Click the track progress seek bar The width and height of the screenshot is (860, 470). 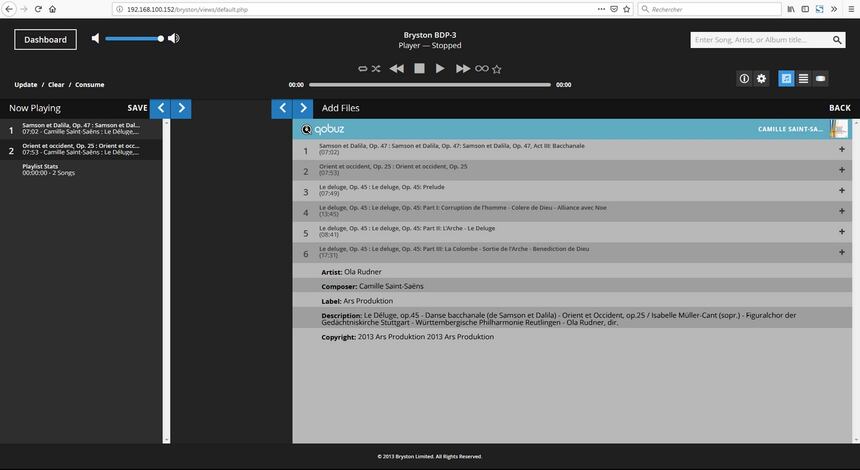[x=429, y=85]
